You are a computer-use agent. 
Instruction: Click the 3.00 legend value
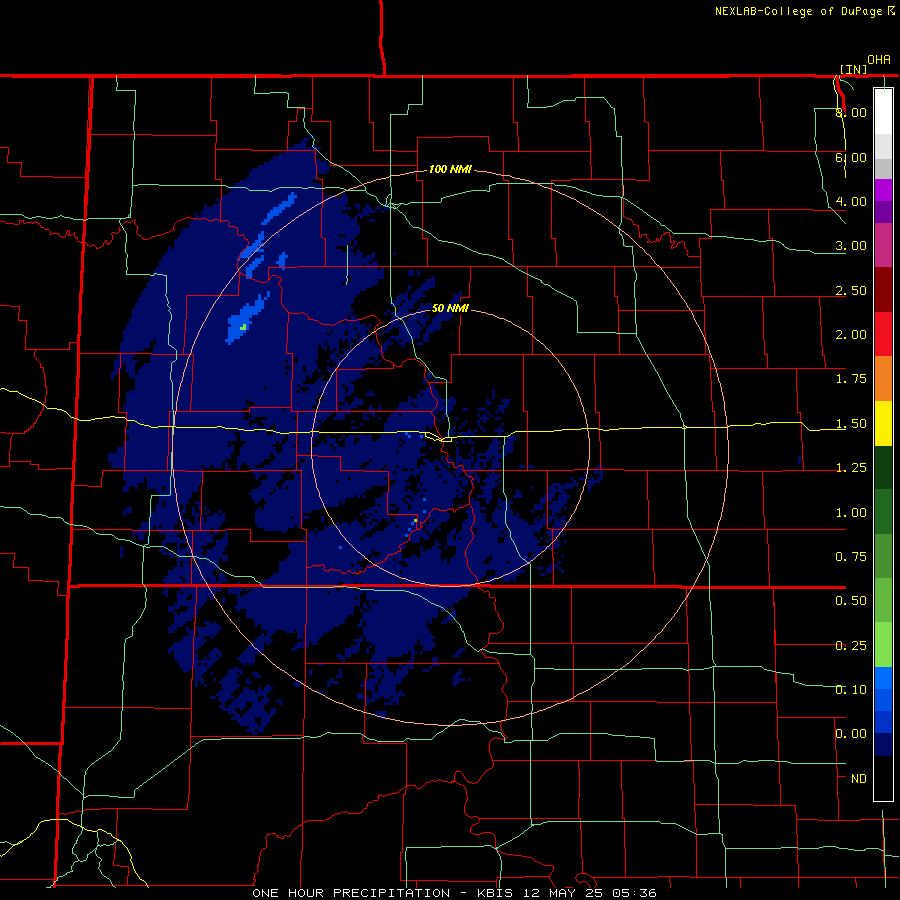point(851,246)
